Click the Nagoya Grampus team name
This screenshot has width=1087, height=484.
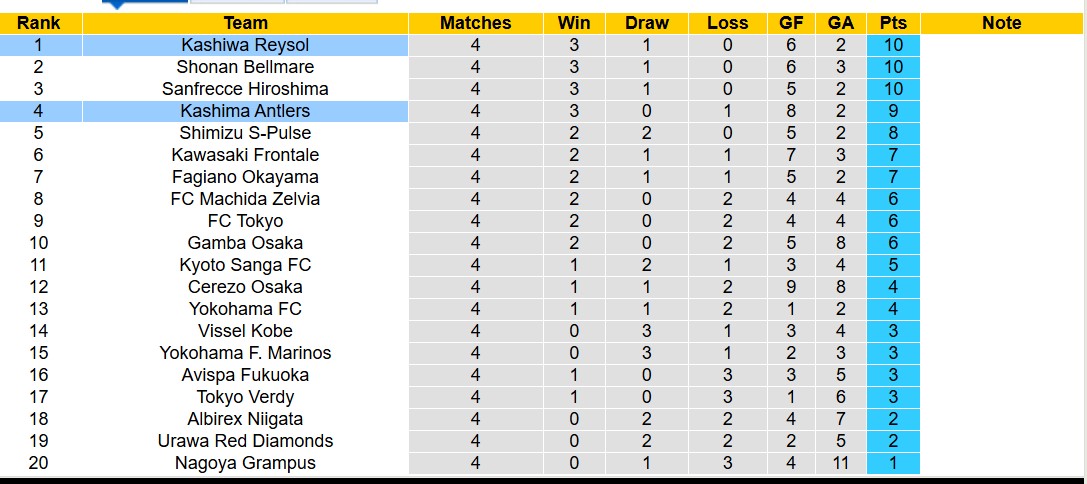click(245, 463)
